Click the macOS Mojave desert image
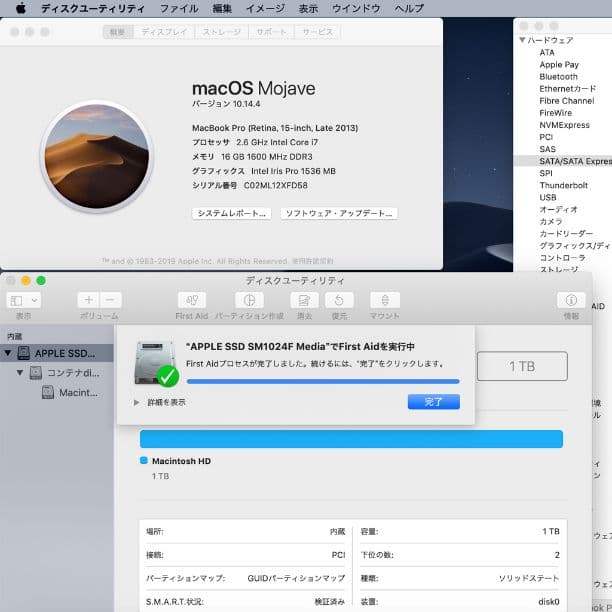This screenshot has height=612, width=612. [96, 156]
